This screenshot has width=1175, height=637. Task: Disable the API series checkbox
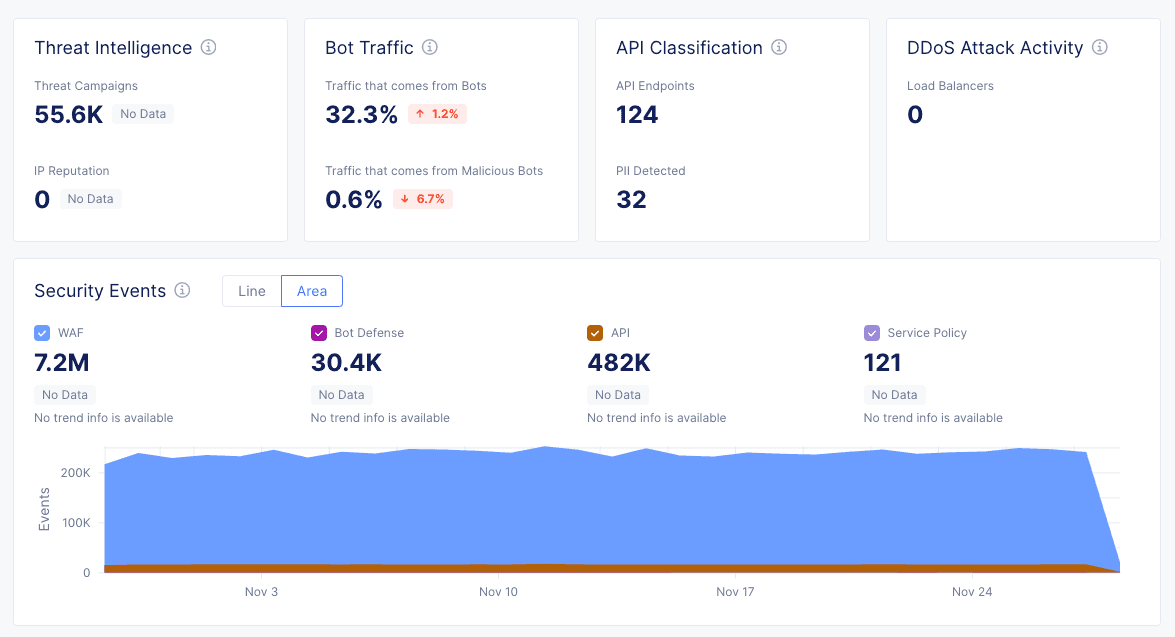point(595,333)
